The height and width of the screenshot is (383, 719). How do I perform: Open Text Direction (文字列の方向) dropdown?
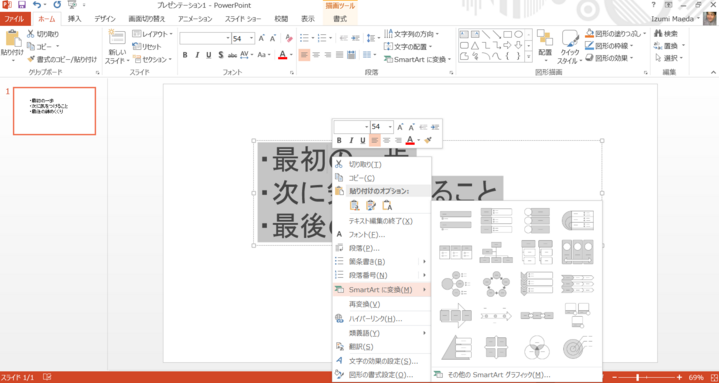[x=411, y=34]
